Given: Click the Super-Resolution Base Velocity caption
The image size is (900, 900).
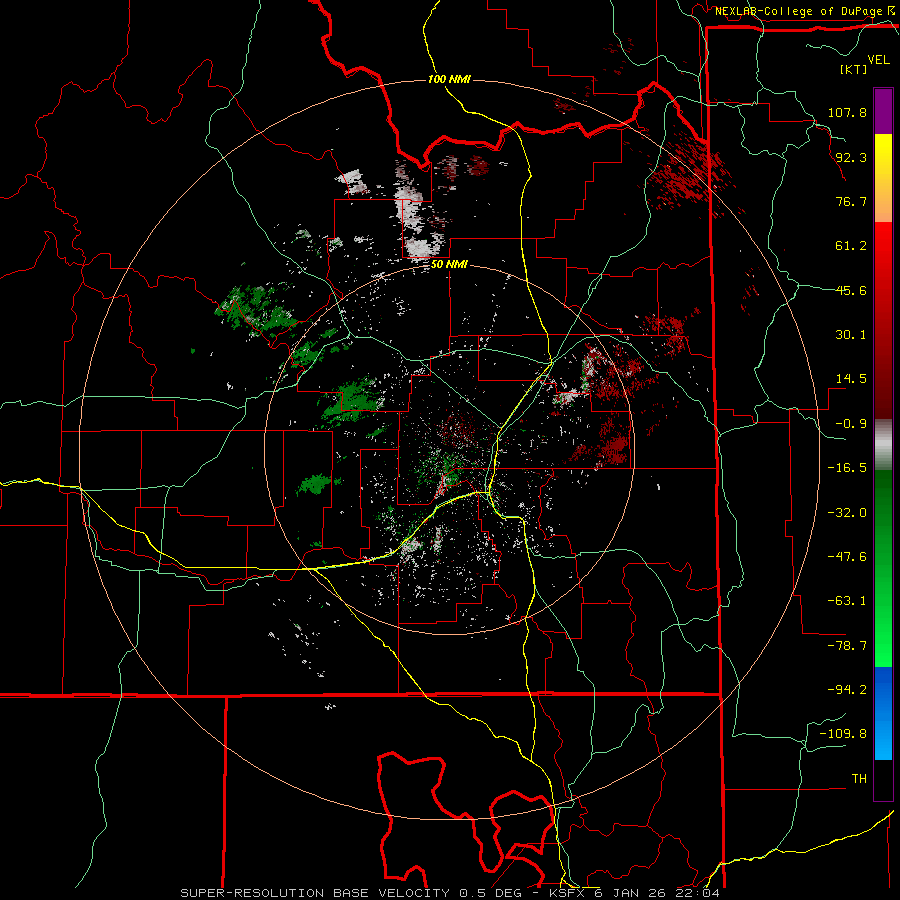Looking at the screenshot, I should pyautogui.click(x=449, y=893).
